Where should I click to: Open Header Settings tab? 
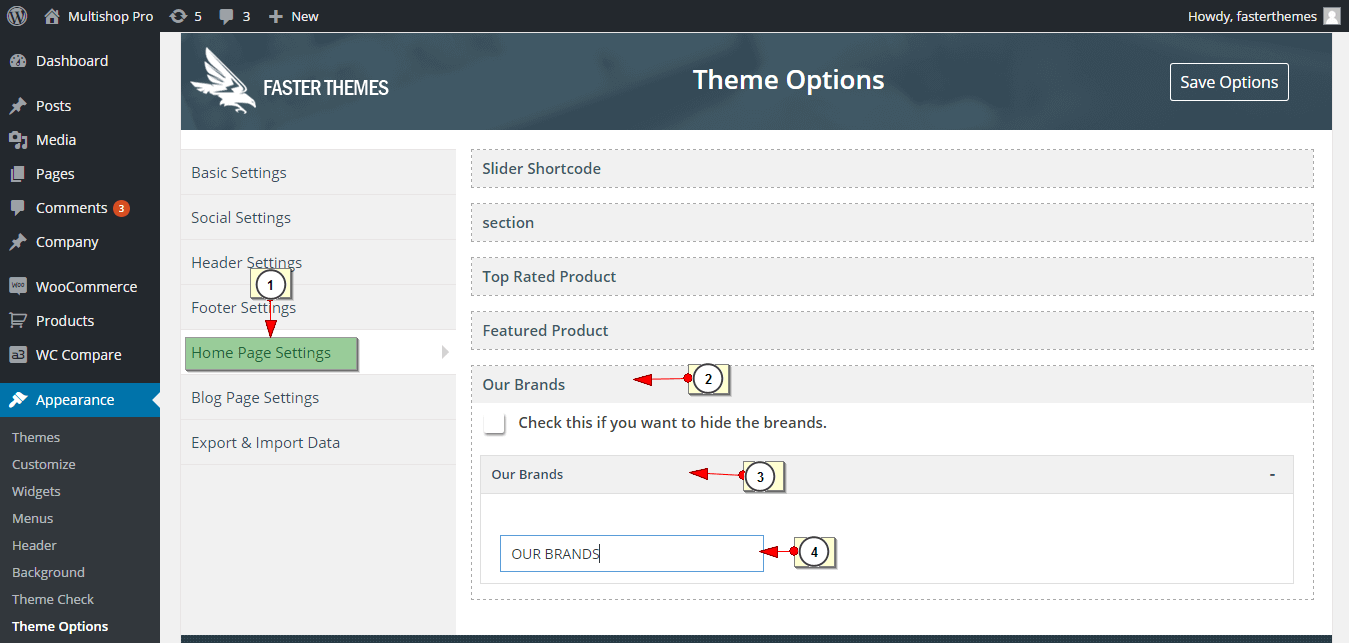[318, 263]
